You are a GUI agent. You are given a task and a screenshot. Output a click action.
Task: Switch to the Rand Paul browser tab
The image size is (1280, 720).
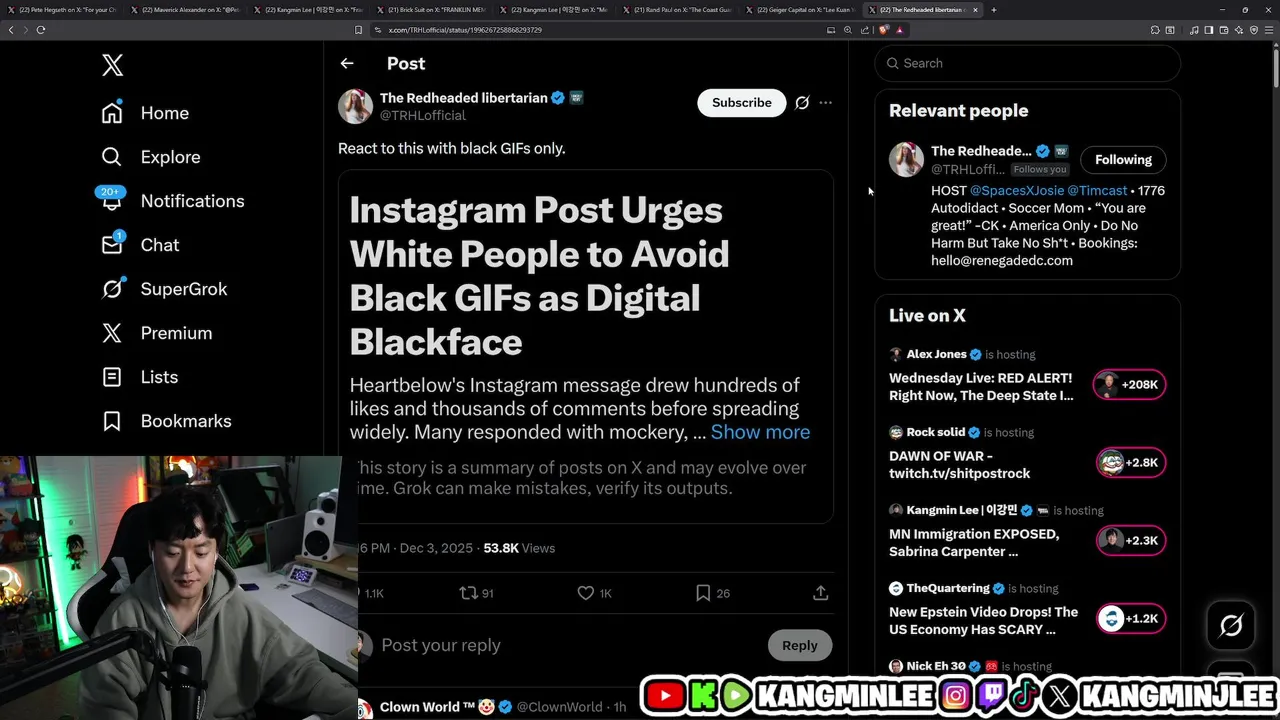pos(678,10)
